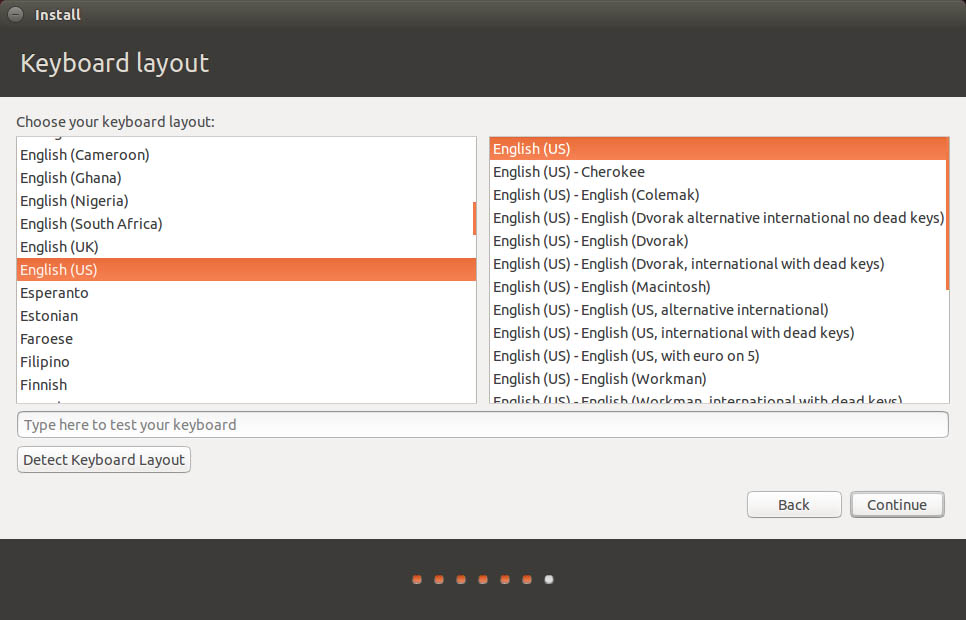Image resolution: width=966 pixels, height=620 pixels.
Task: Select Dvorak, international with dead keys variant
Action: pyautogui.click(x=718, y=264)
